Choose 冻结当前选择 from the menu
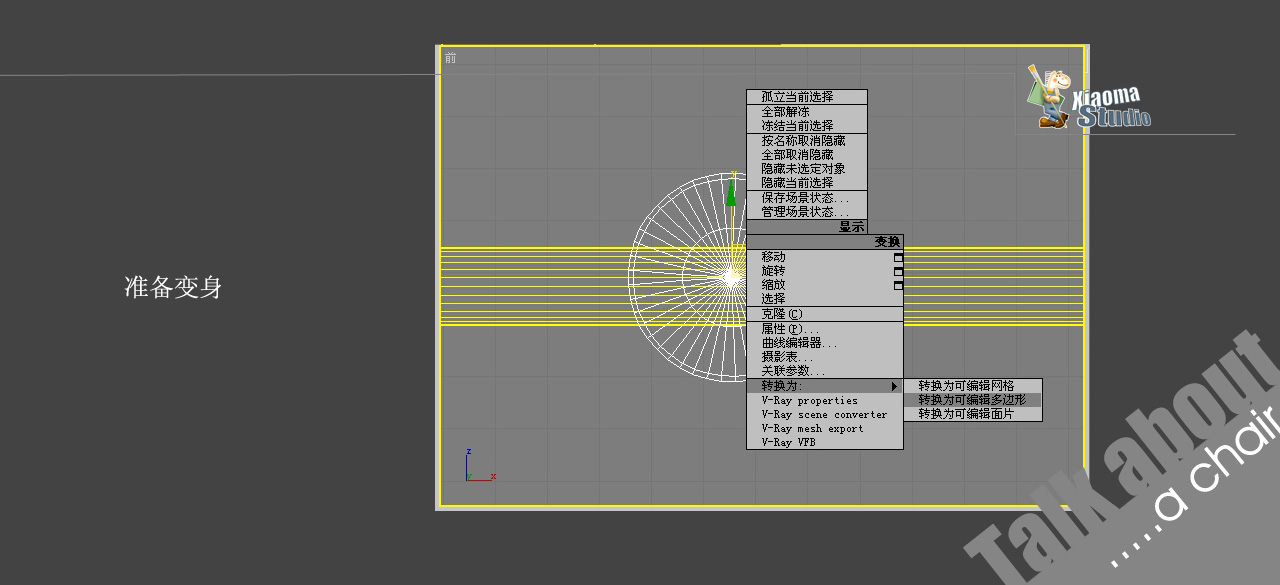The width and height of the screenshot is (1280, 585). pos(797,126)
